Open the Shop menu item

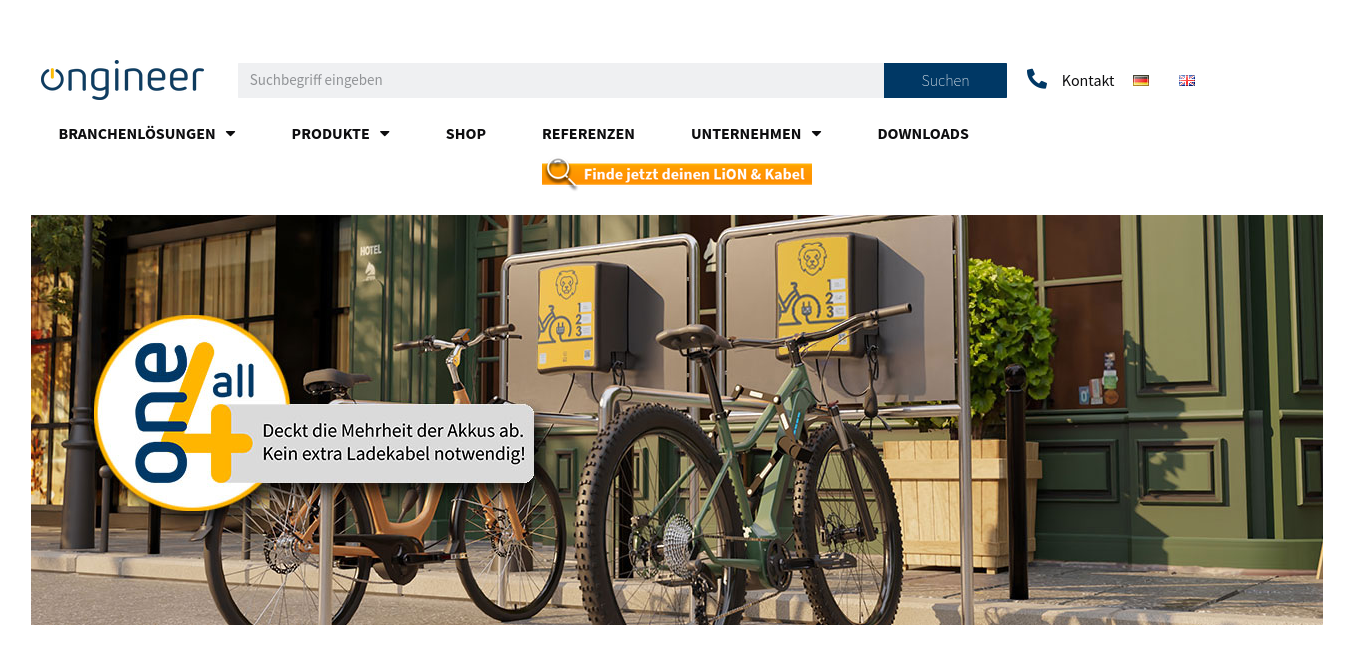pyautogui.click(x=466, y=134)
